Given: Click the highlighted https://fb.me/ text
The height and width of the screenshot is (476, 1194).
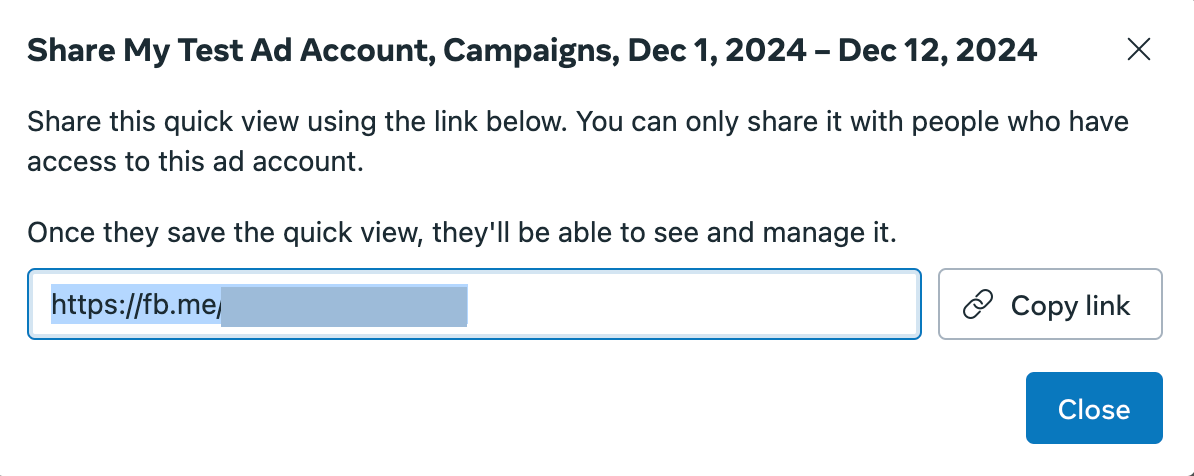Looking at the screenshot, I should [x=136, y=305].
